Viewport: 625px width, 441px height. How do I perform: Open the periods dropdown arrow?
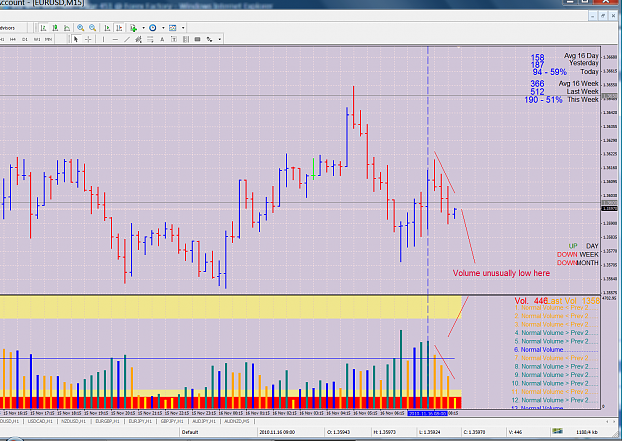point(163,28)
